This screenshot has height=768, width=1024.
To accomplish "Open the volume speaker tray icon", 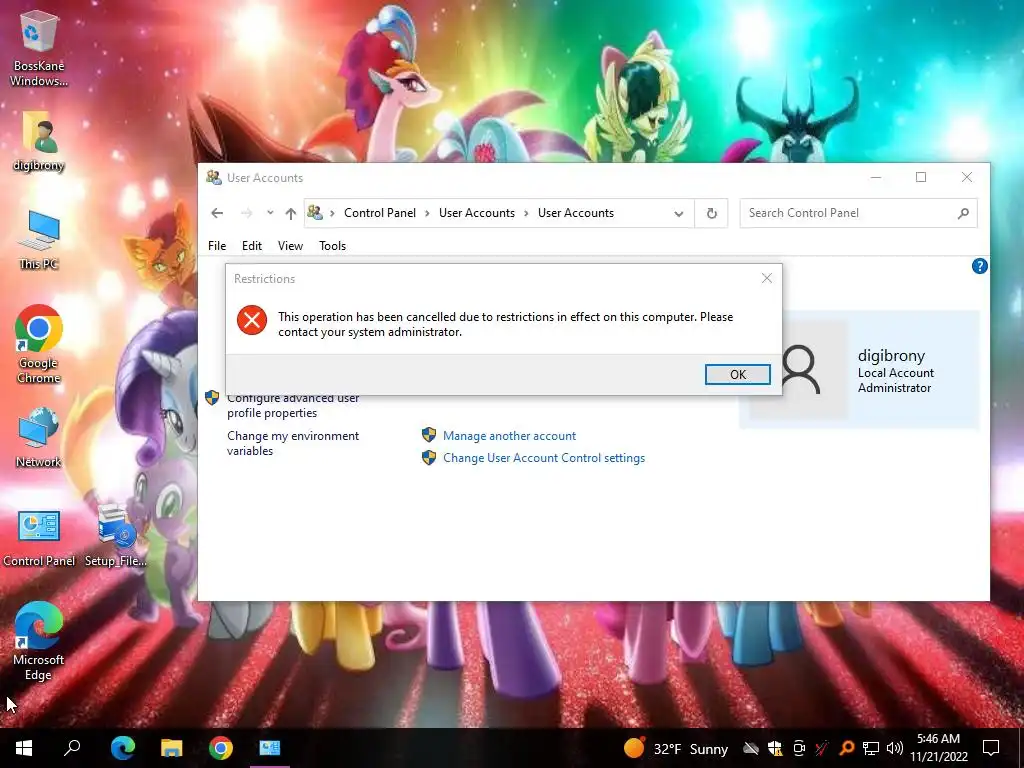I will pyautogui.click(x=895, y=748).
